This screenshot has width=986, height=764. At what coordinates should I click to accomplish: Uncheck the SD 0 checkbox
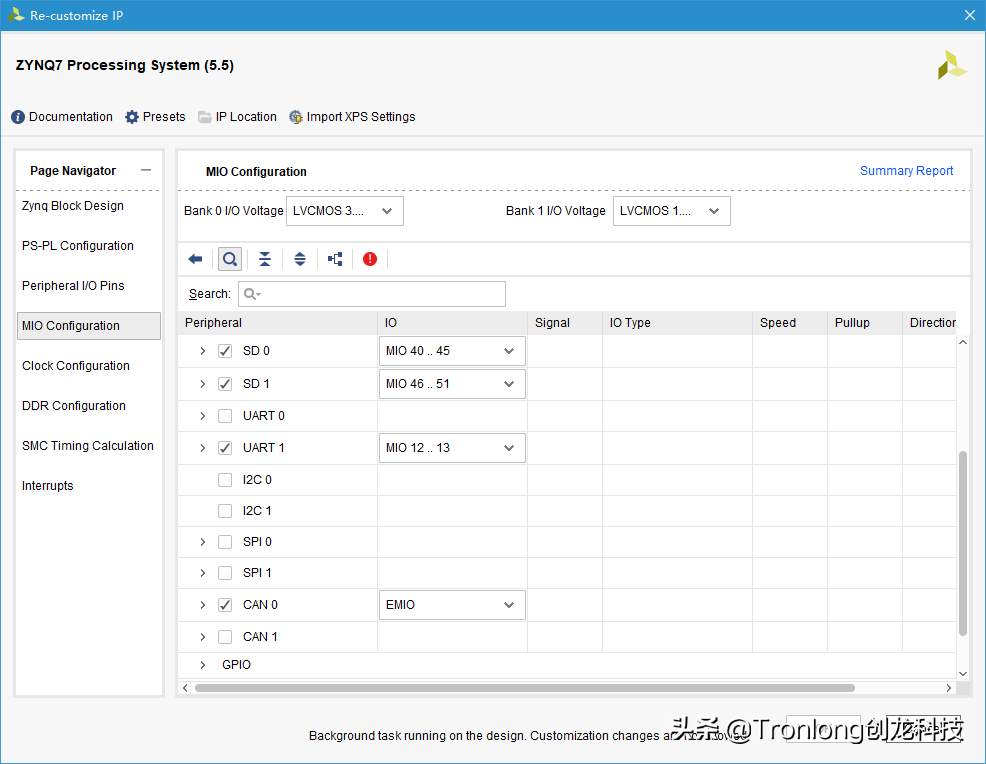[225, 351]
